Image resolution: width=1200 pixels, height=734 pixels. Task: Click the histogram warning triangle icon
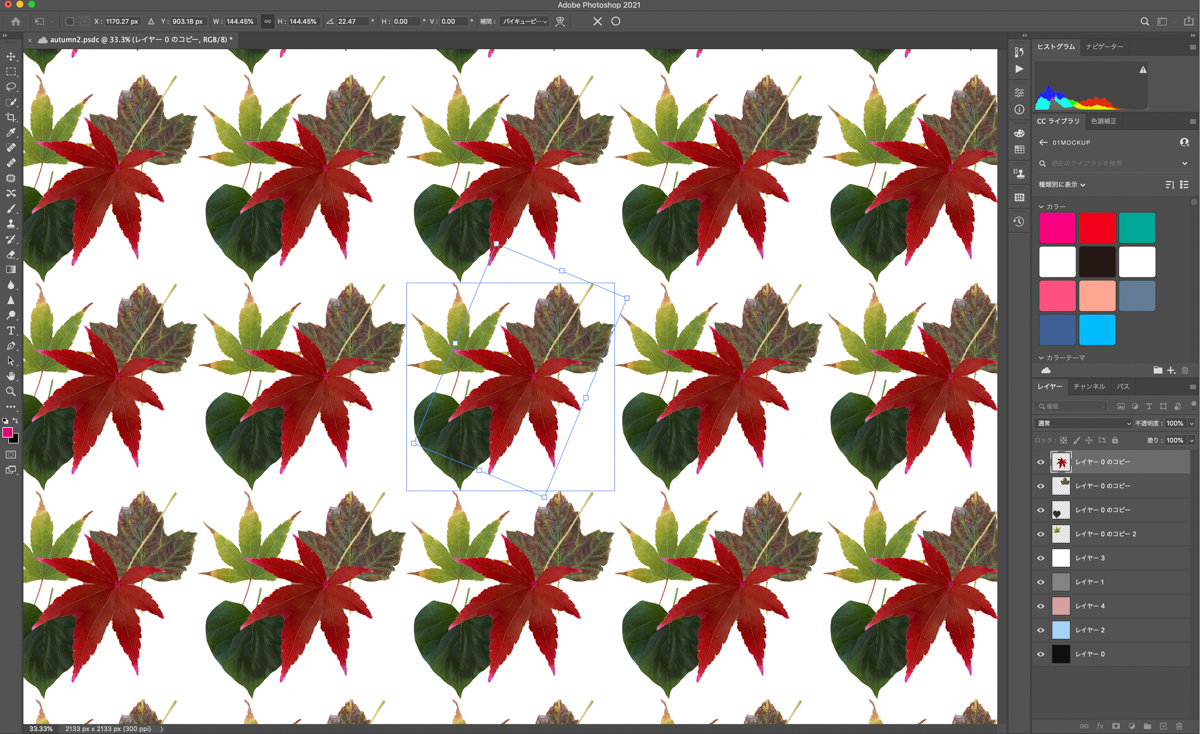point(1142,70)
